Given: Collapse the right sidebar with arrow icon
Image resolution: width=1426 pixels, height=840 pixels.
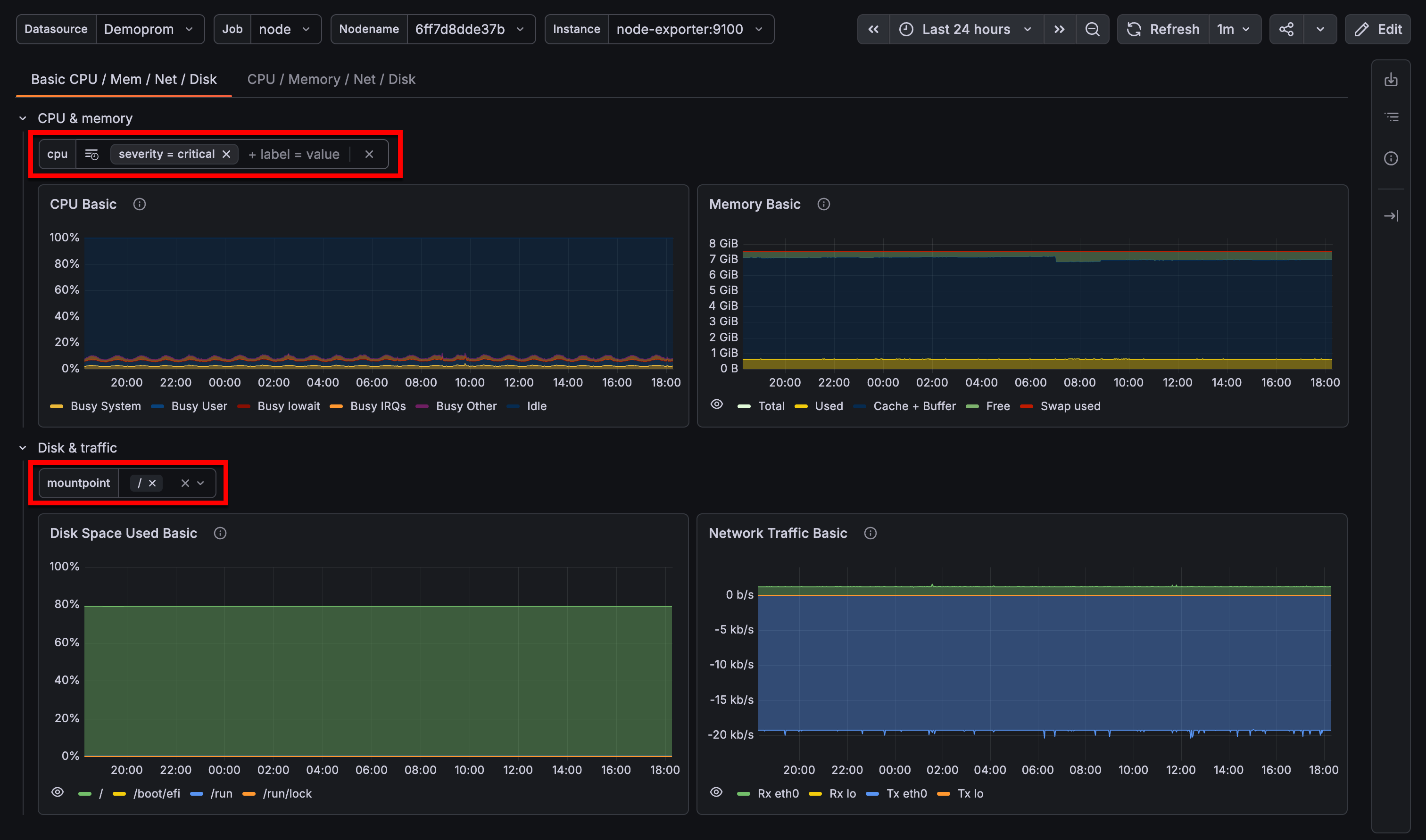Looking at the screenshot, I should point(1390,216).
